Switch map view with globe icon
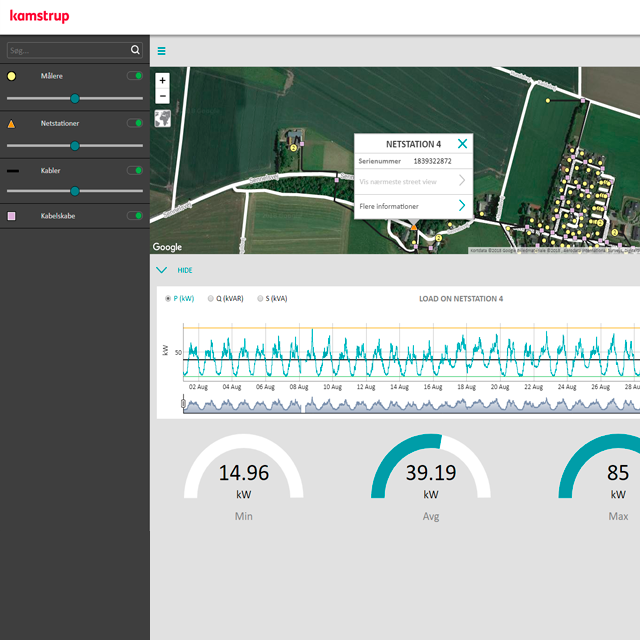640x640 pixels. 163,119
